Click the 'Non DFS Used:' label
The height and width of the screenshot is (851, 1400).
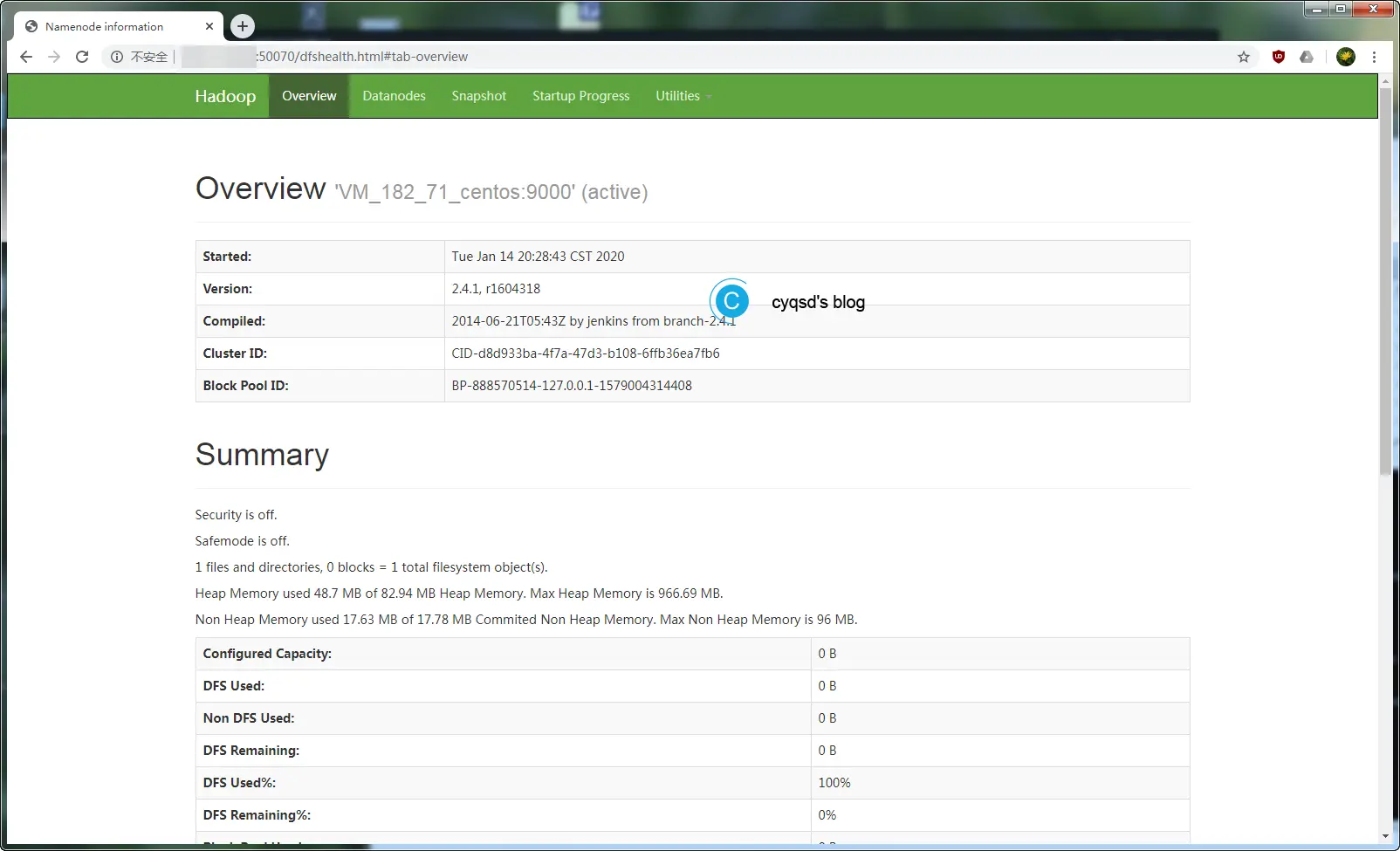(249, 718)
